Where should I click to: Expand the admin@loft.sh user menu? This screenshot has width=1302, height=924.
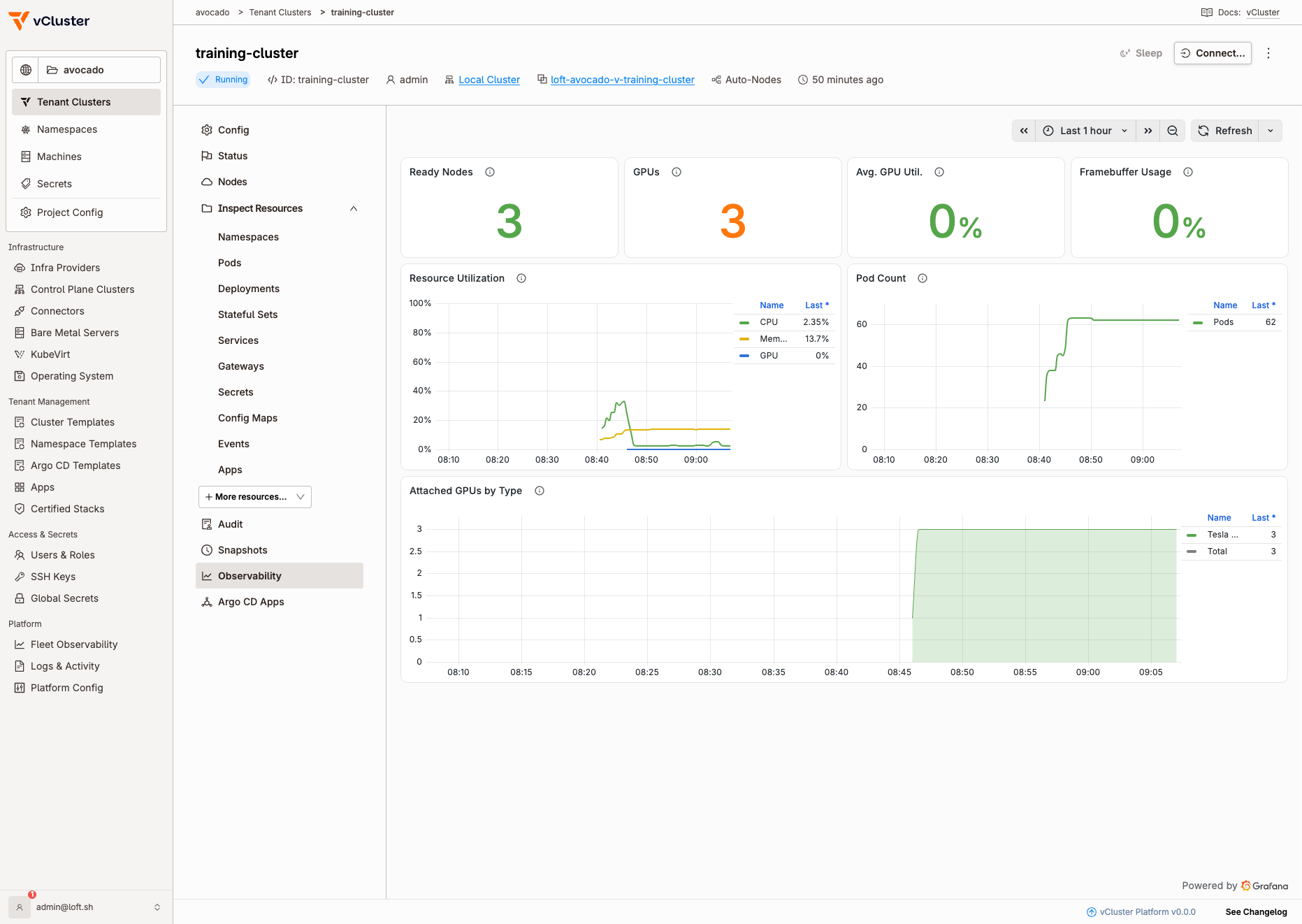tap(87, 907)
